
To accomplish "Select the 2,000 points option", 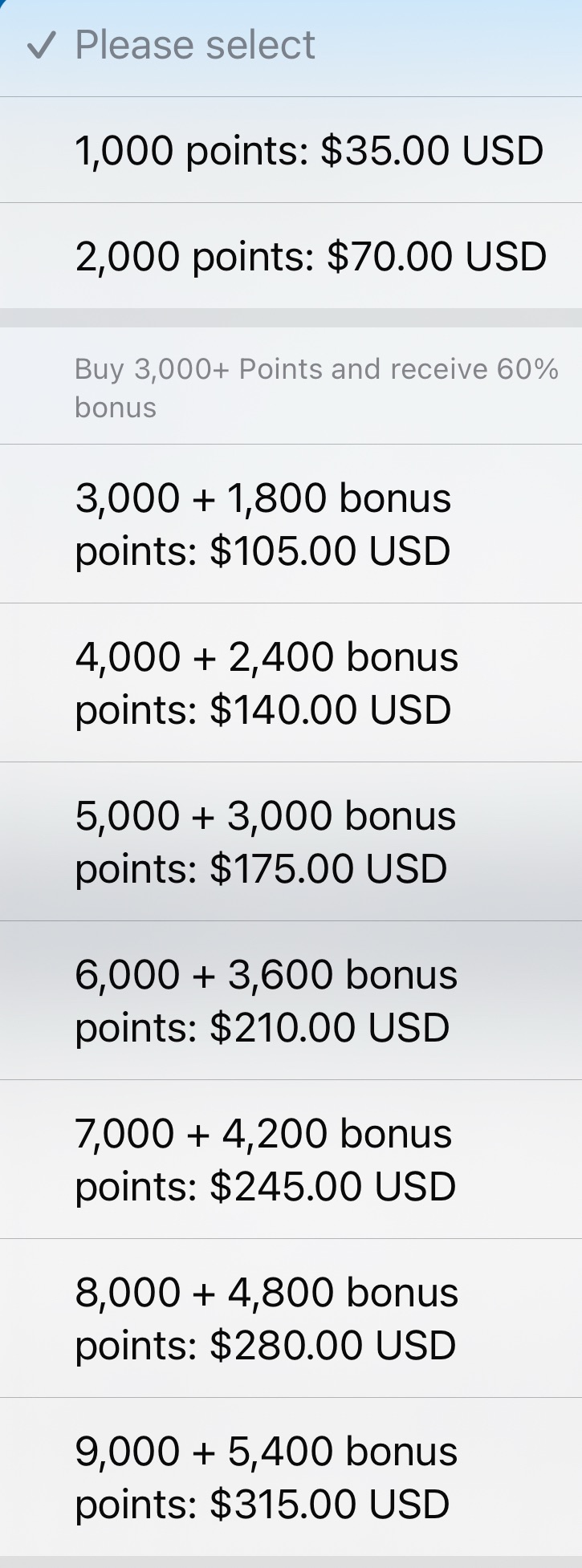I will [311, 257].
